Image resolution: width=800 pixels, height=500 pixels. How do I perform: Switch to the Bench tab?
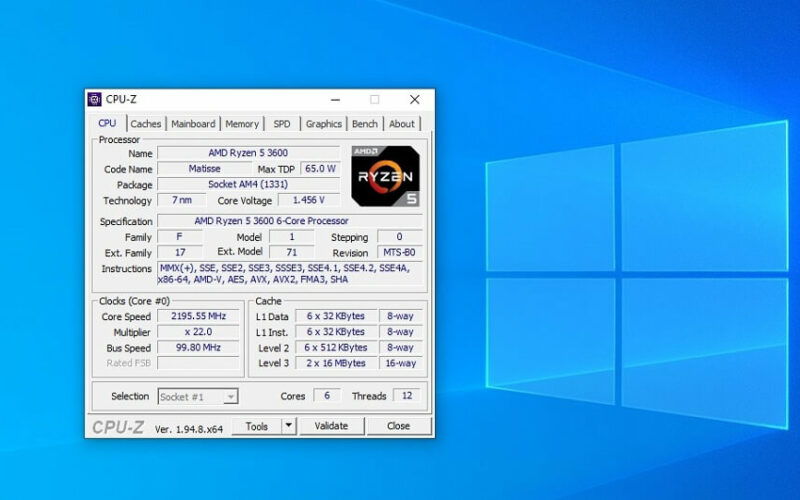[x=365, y=124]
